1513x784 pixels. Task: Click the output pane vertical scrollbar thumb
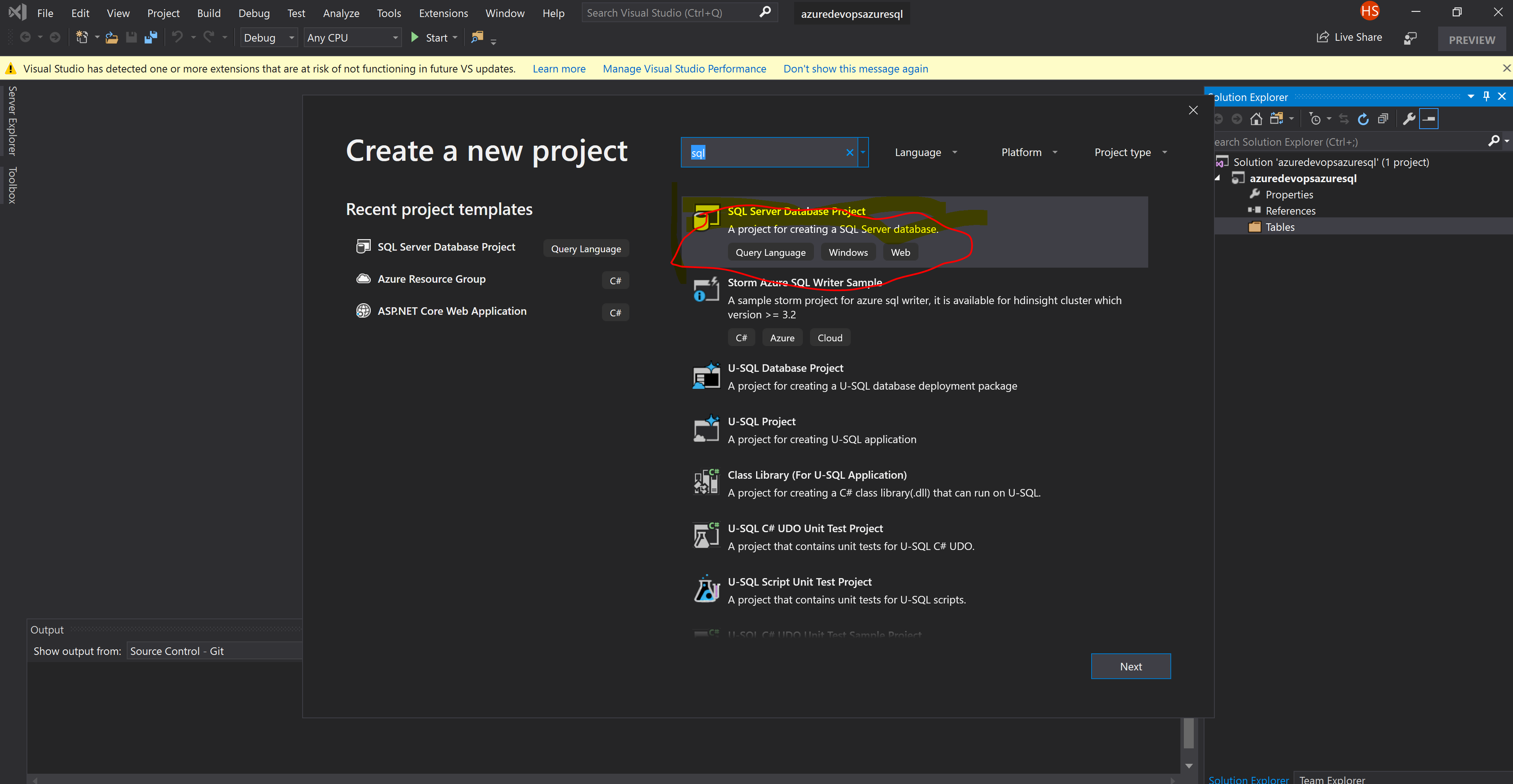(1189, 733)
